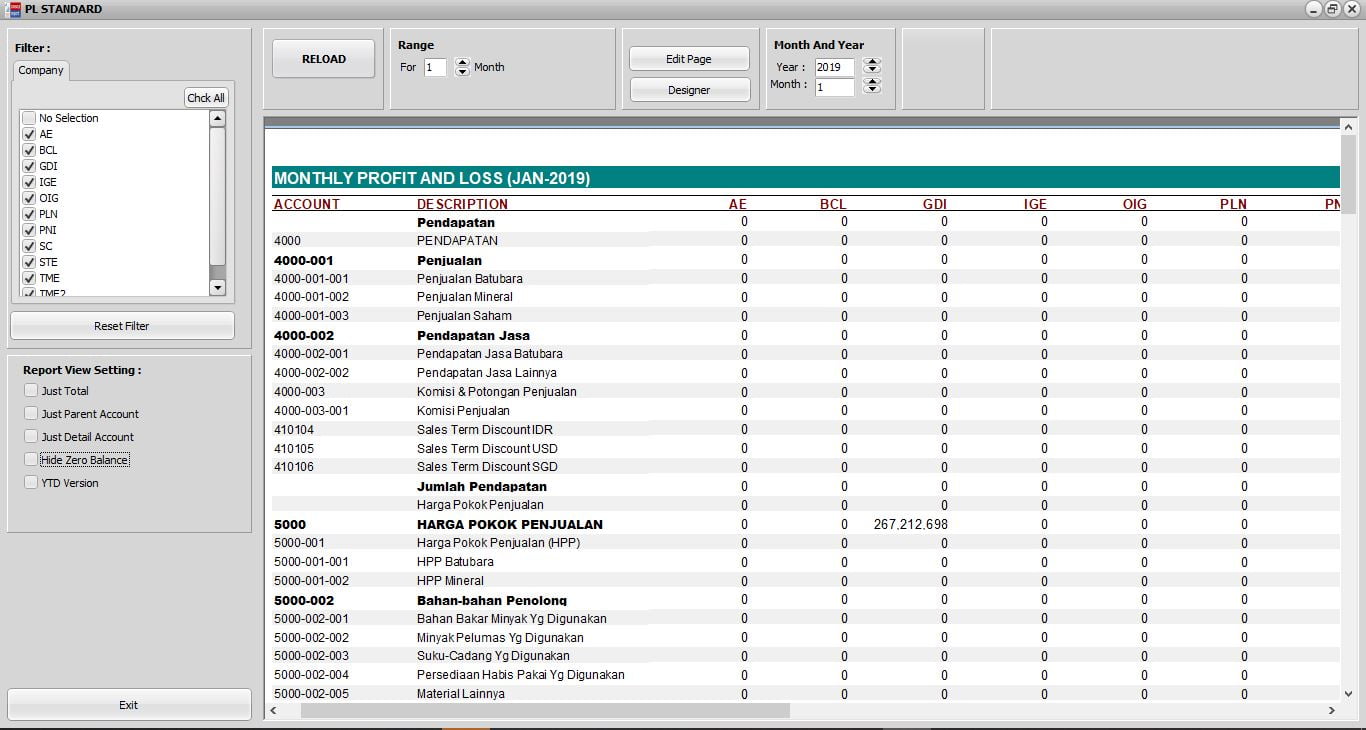Image resolution: width=1366 pixels, height=730 pixels.
Task: Click the MONTHLY PROFIT AND LOSS title
Action: (432, 179)
